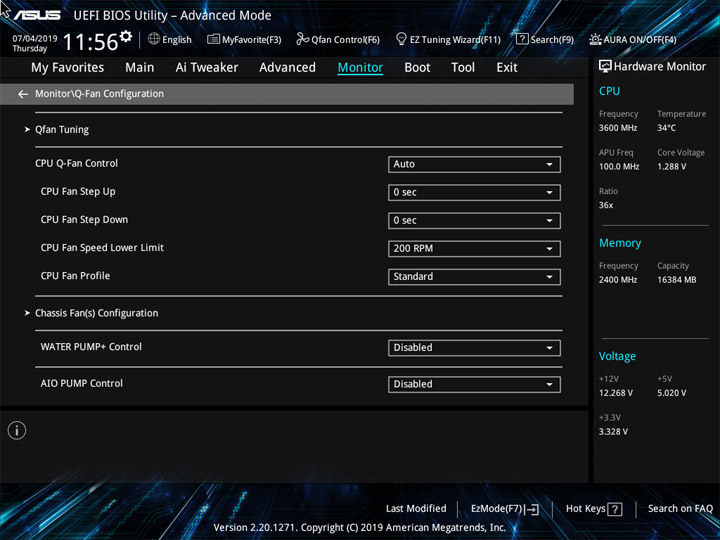This screenshot has width=720, height=540.
Task: Switch to Ai Tweaker tab
Action: tap(207, 68)
